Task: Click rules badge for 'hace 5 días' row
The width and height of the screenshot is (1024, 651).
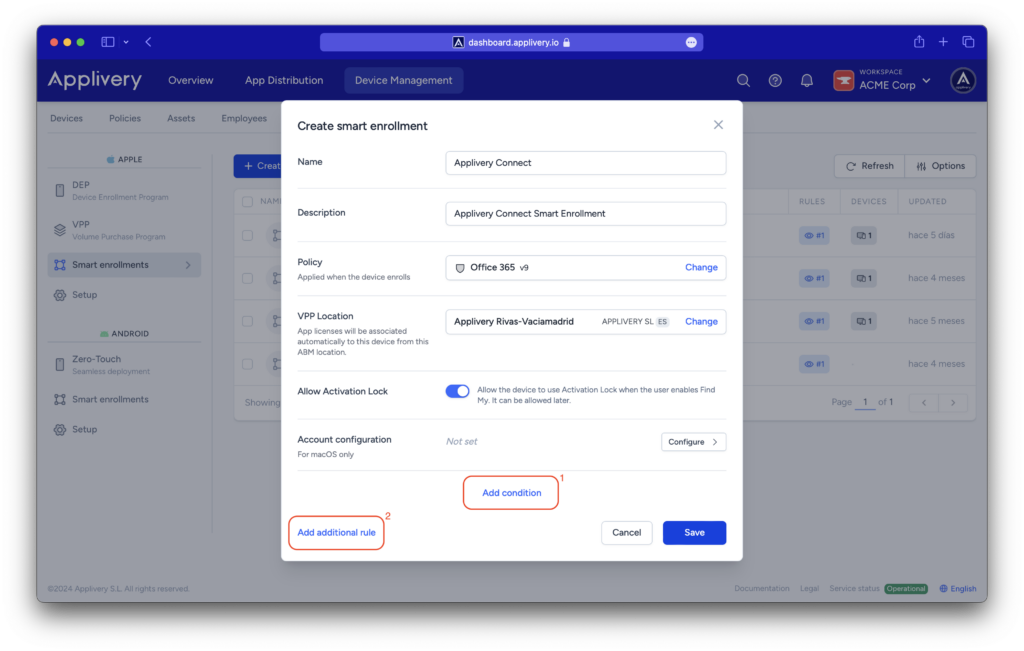Action: [x=814, y=235]
